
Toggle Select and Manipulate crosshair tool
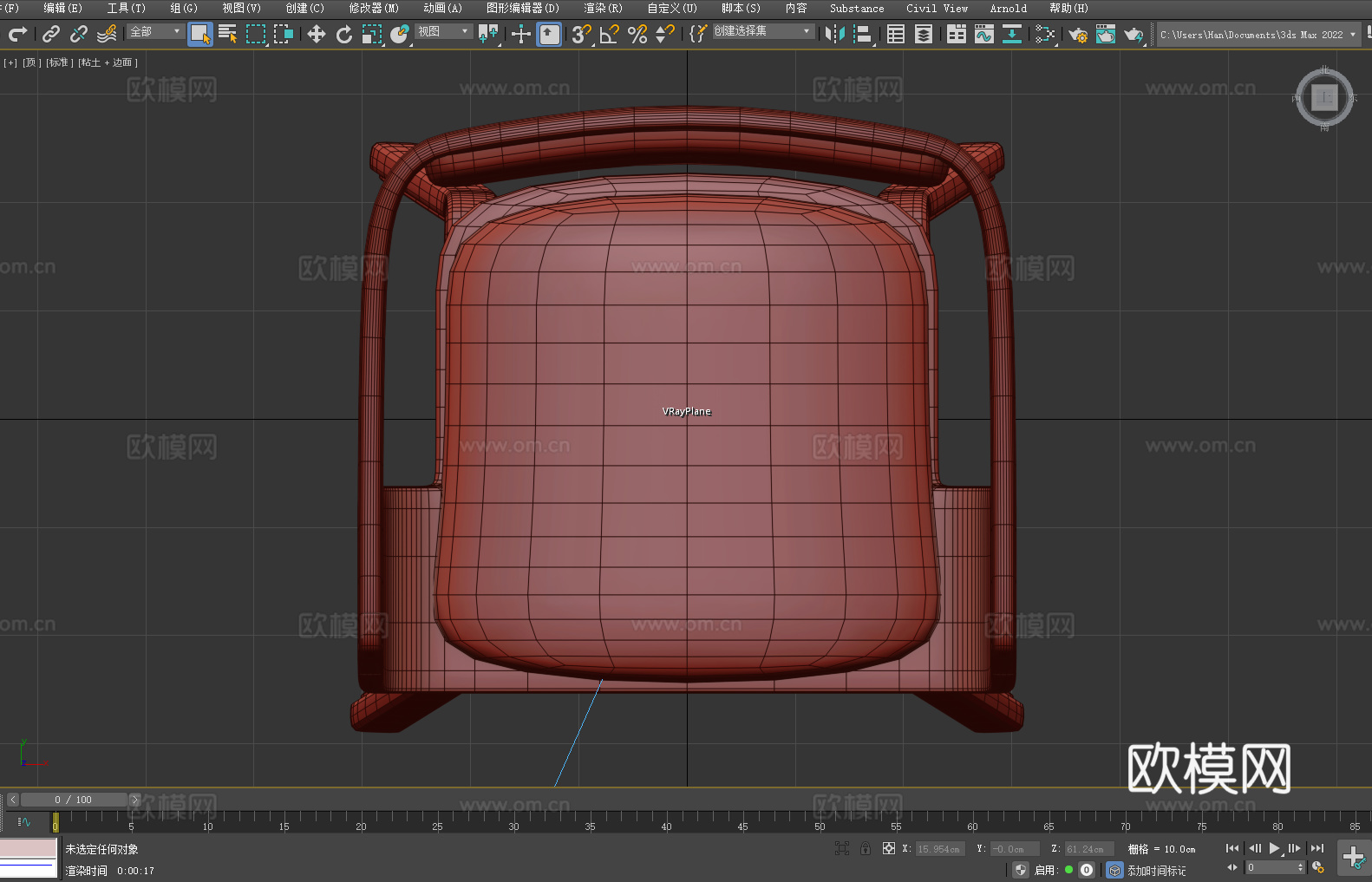[521, 34]
